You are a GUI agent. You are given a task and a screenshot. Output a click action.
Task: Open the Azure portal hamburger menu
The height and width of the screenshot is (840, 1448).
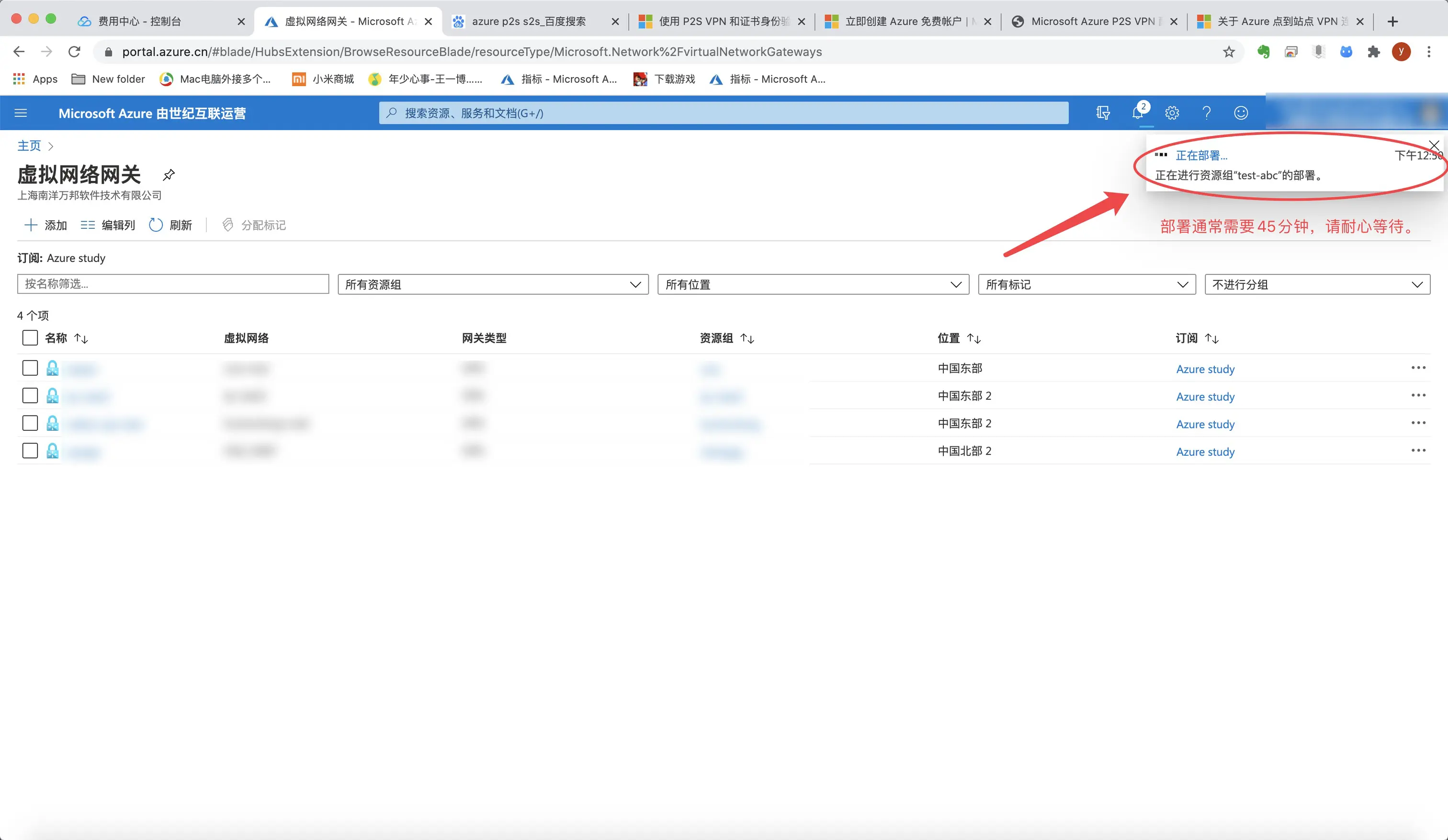[x=21, y=113]
